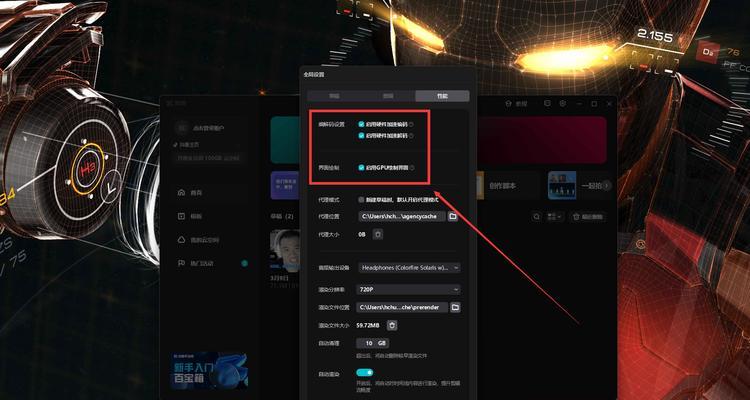Browse folder for the agencycache proxy location
This screenshot has height=400, width=750.
coord(452,216)
